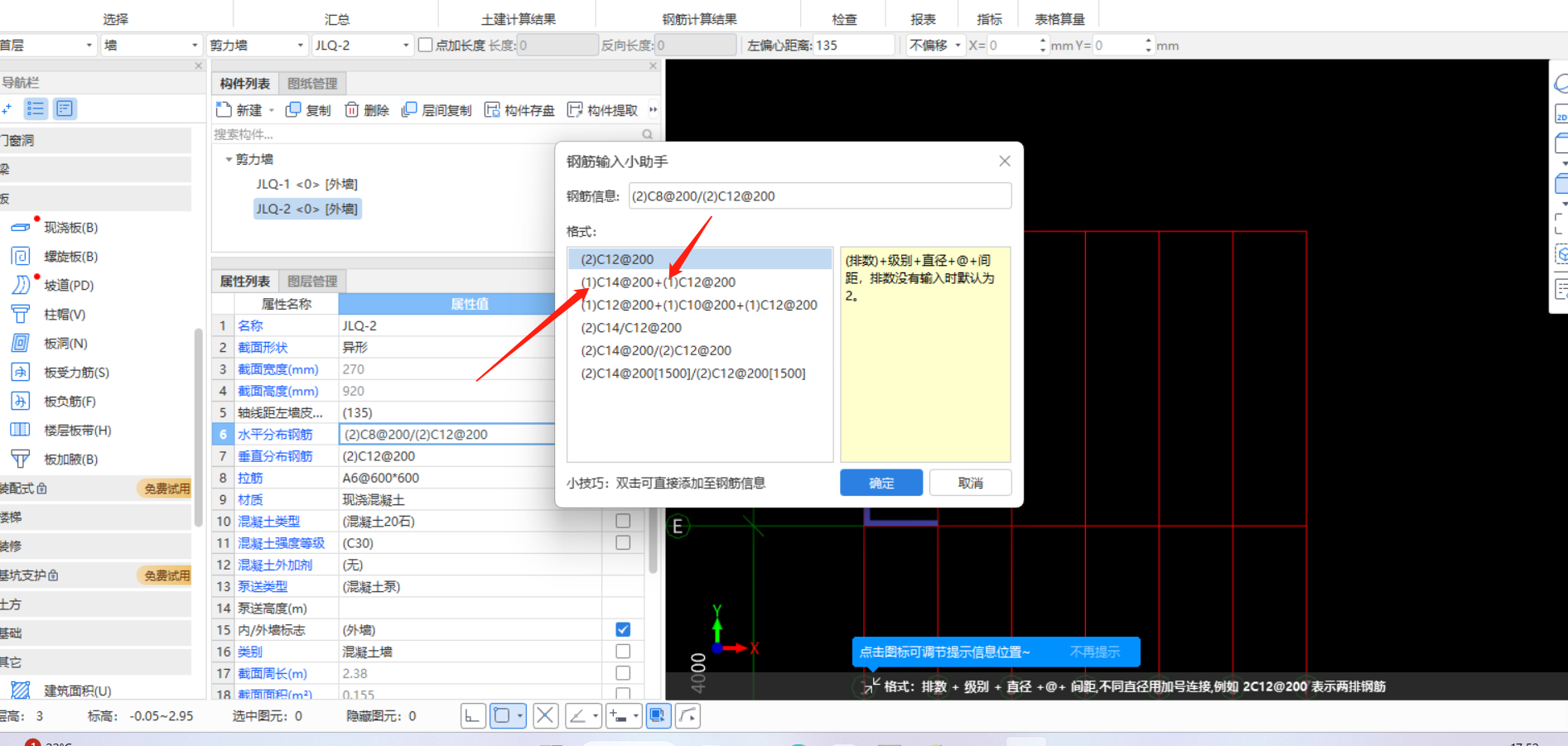1568x746 pixels.
Task: Expand the component toolbar overflow arrows
Action: coord(653,110)
